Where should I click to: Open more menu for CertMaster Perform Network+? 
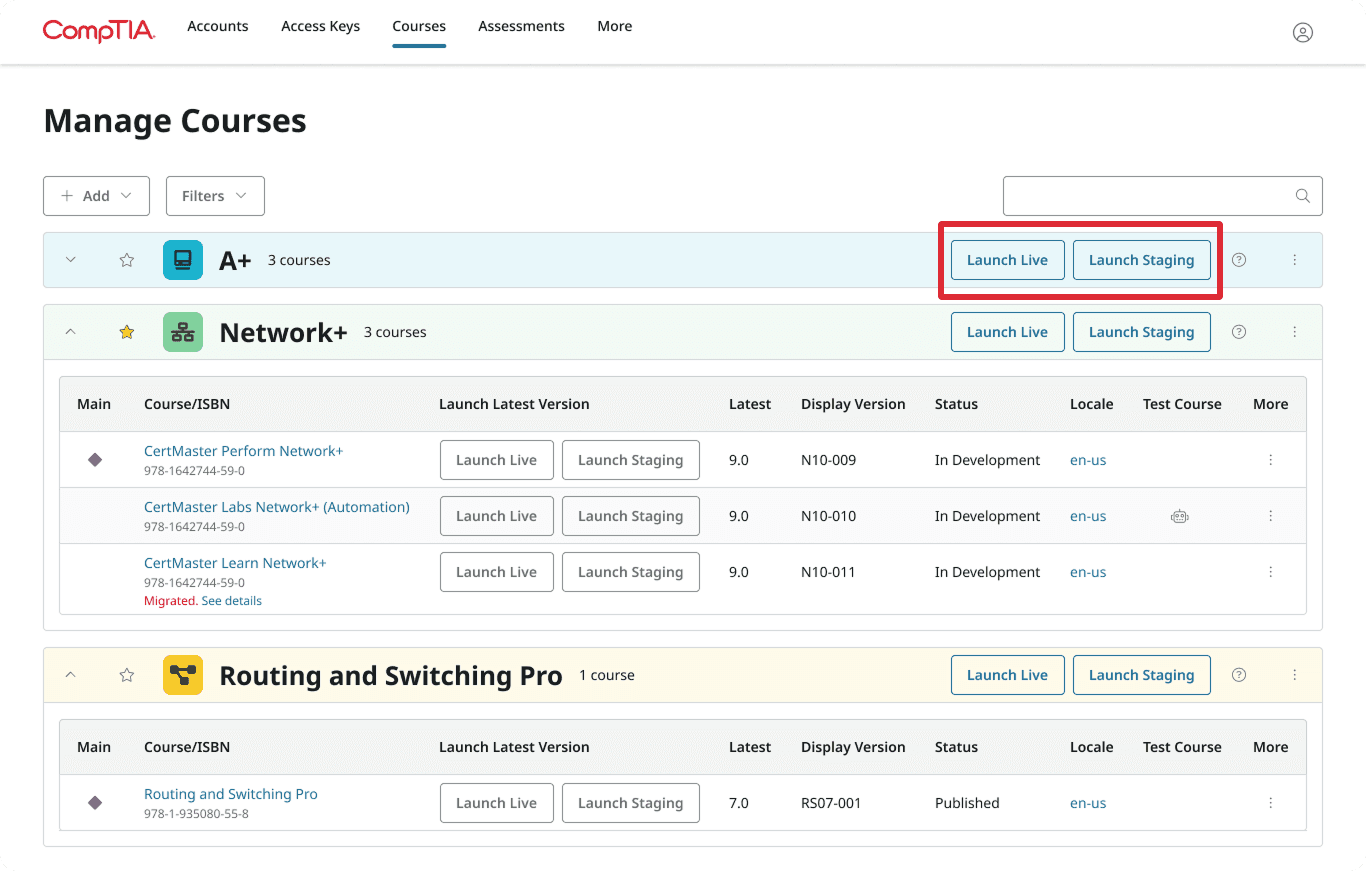(1271, 460)
